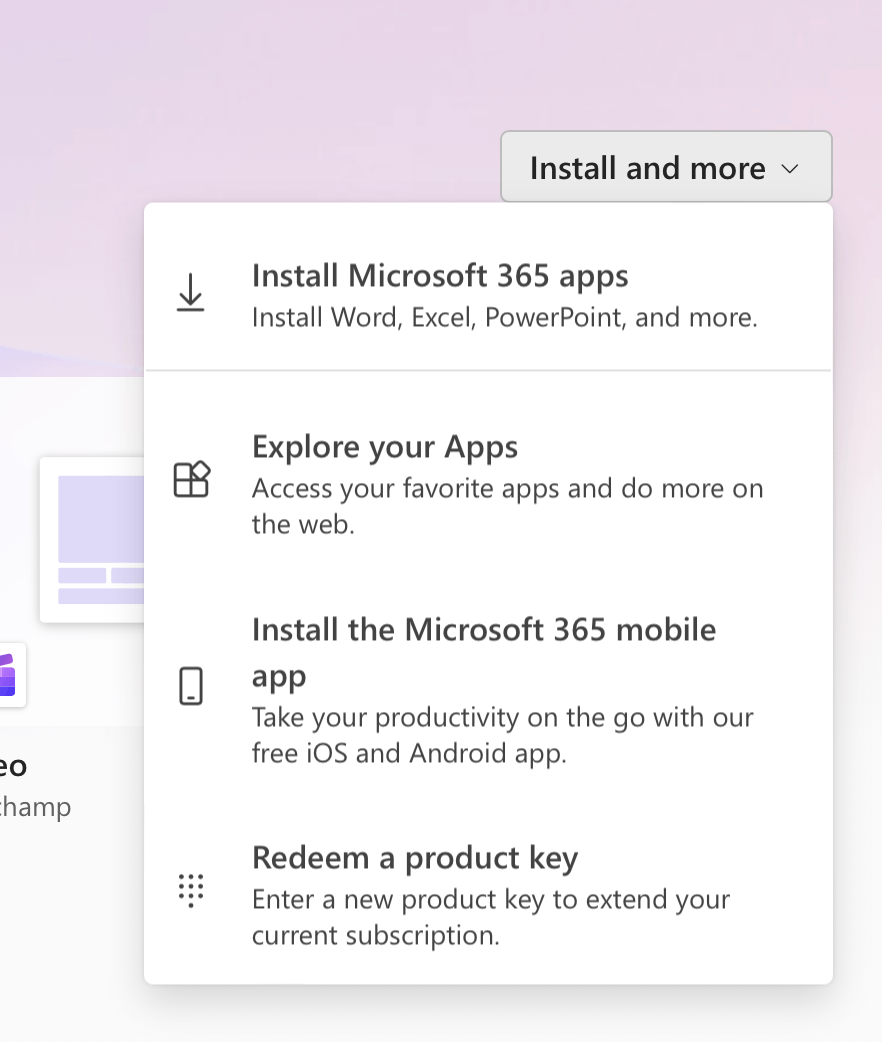The height and width of the screenshot is (1042, 882).
Task: Open the Install and more dropdown button
Action: (666, 167)
